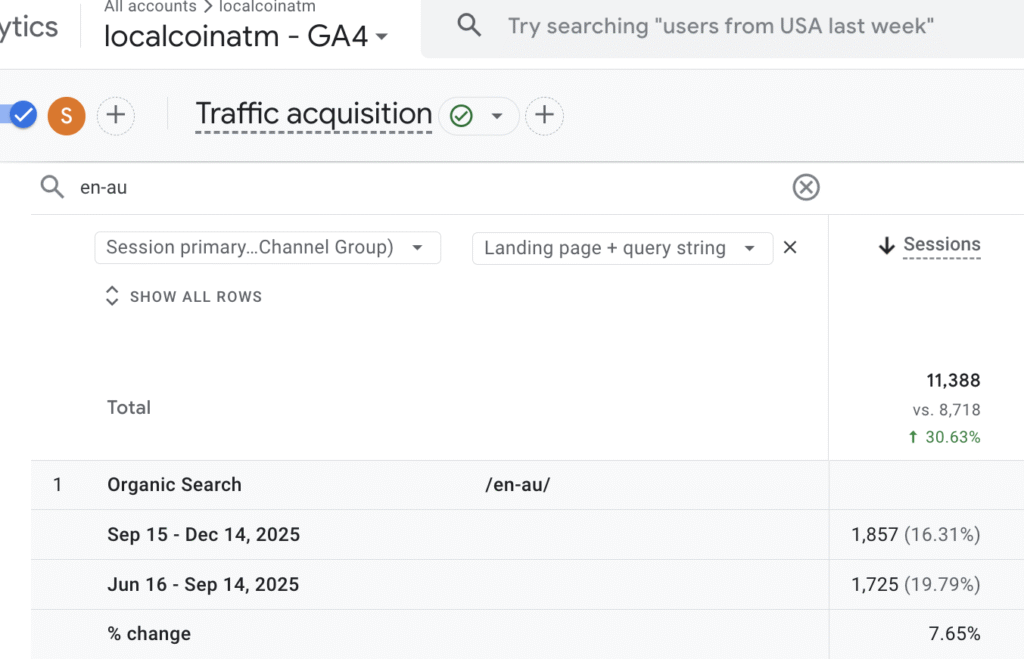Click plus button next to Traffic acquisition

click(544, 116)
